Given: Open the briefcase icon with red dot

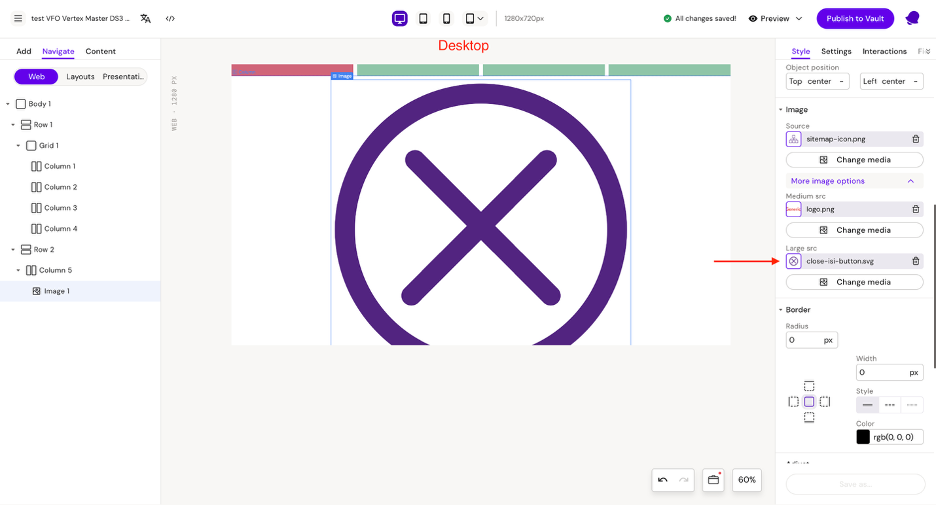Looking at the screenshot, I should point(713,480).
